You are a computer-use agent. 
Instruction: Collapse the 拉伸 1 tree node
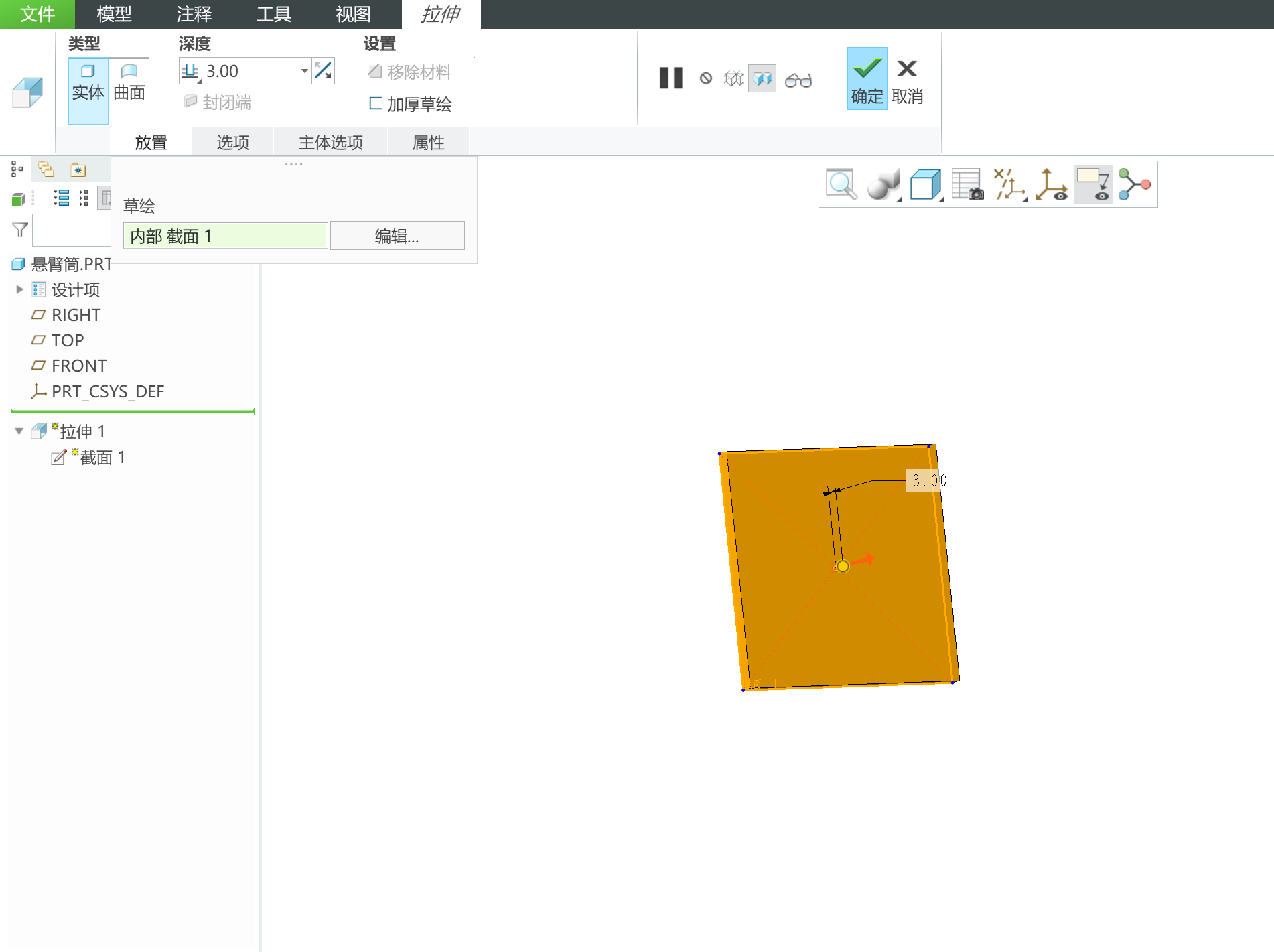19,431
